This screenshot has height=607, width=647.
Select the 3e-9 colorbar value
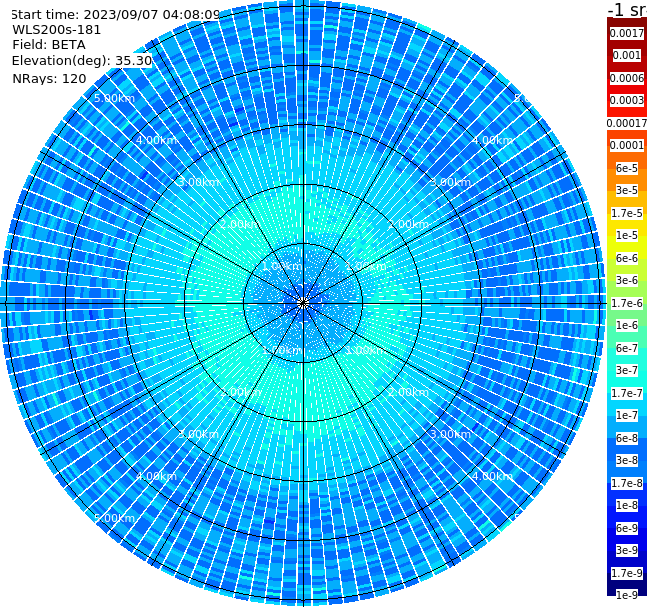click(x=627, y=550)
